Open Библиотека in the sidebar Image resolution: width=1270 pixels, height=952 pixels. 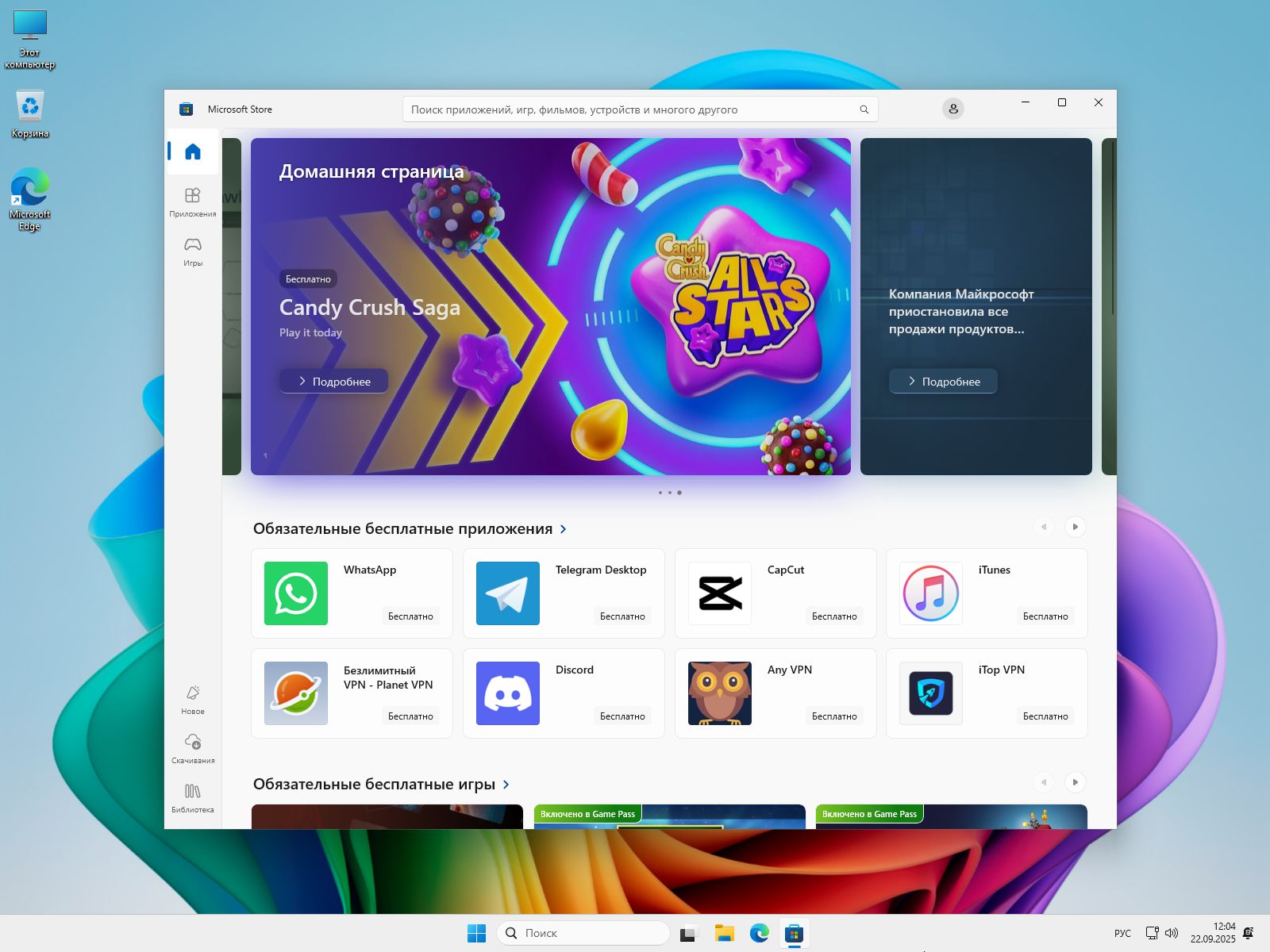point(193,798)
